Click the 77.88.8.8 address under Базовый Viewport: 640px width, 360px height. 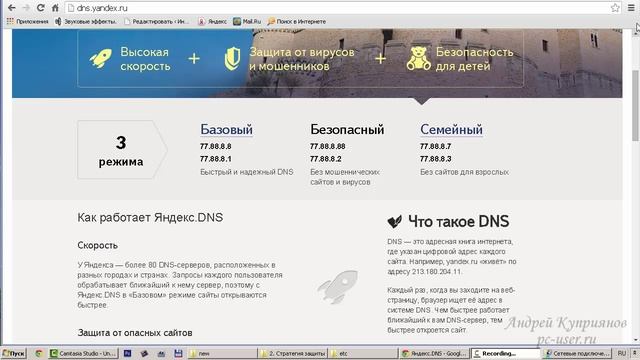pos(216,146)
